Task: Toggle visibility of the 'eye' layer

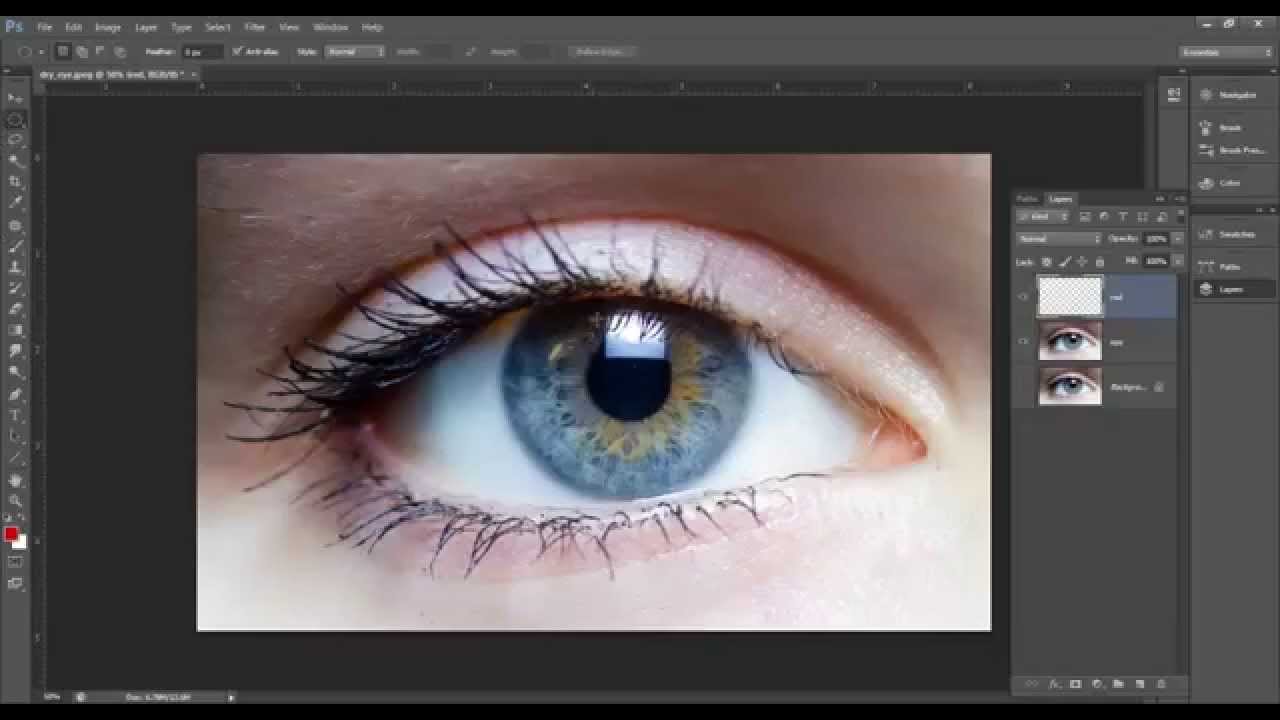Action: (x=1023, y=342)
